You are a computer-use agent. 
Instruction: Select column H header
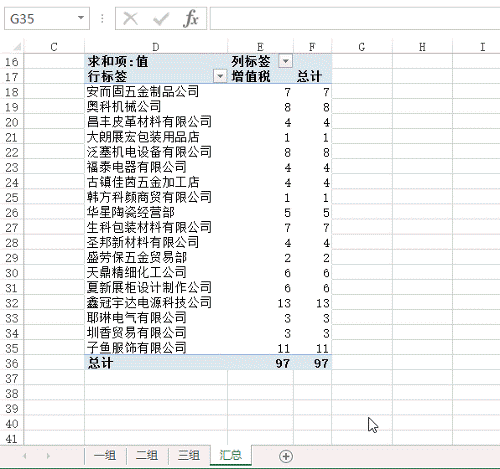pos(422,47)
